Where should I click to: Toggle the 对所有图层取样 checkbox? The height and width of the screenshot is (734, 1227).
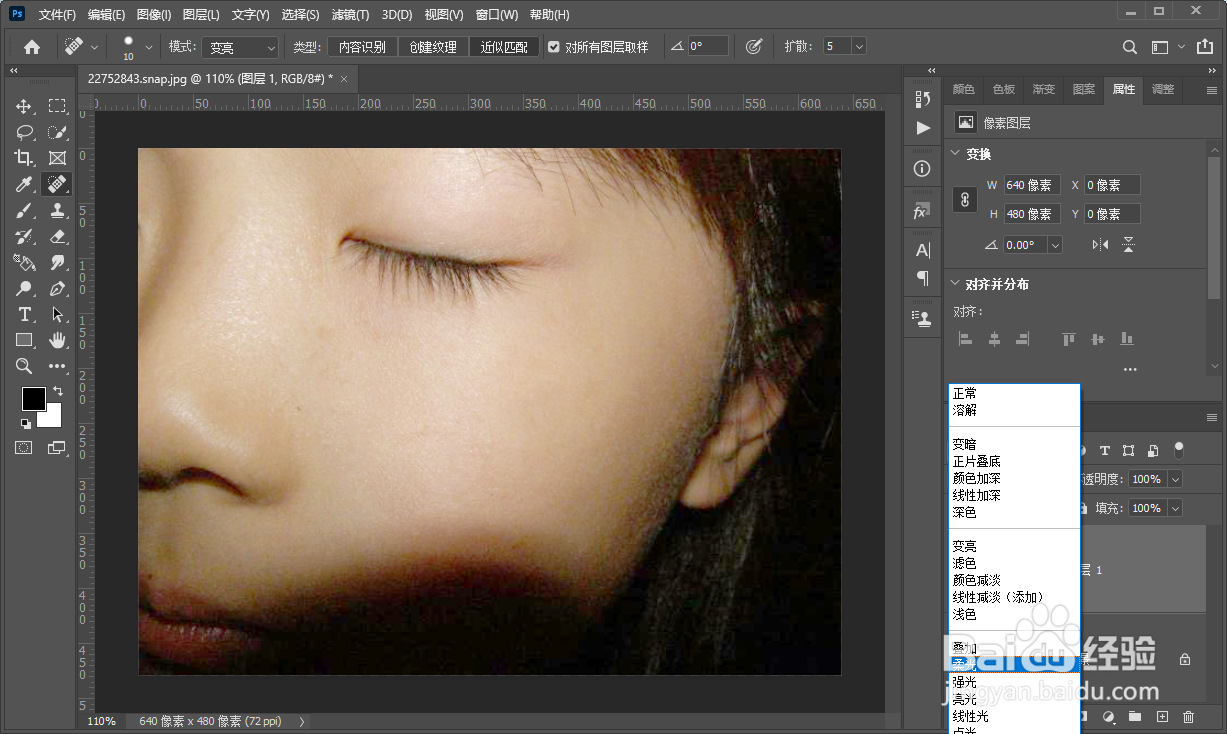[x=554, y=47]
